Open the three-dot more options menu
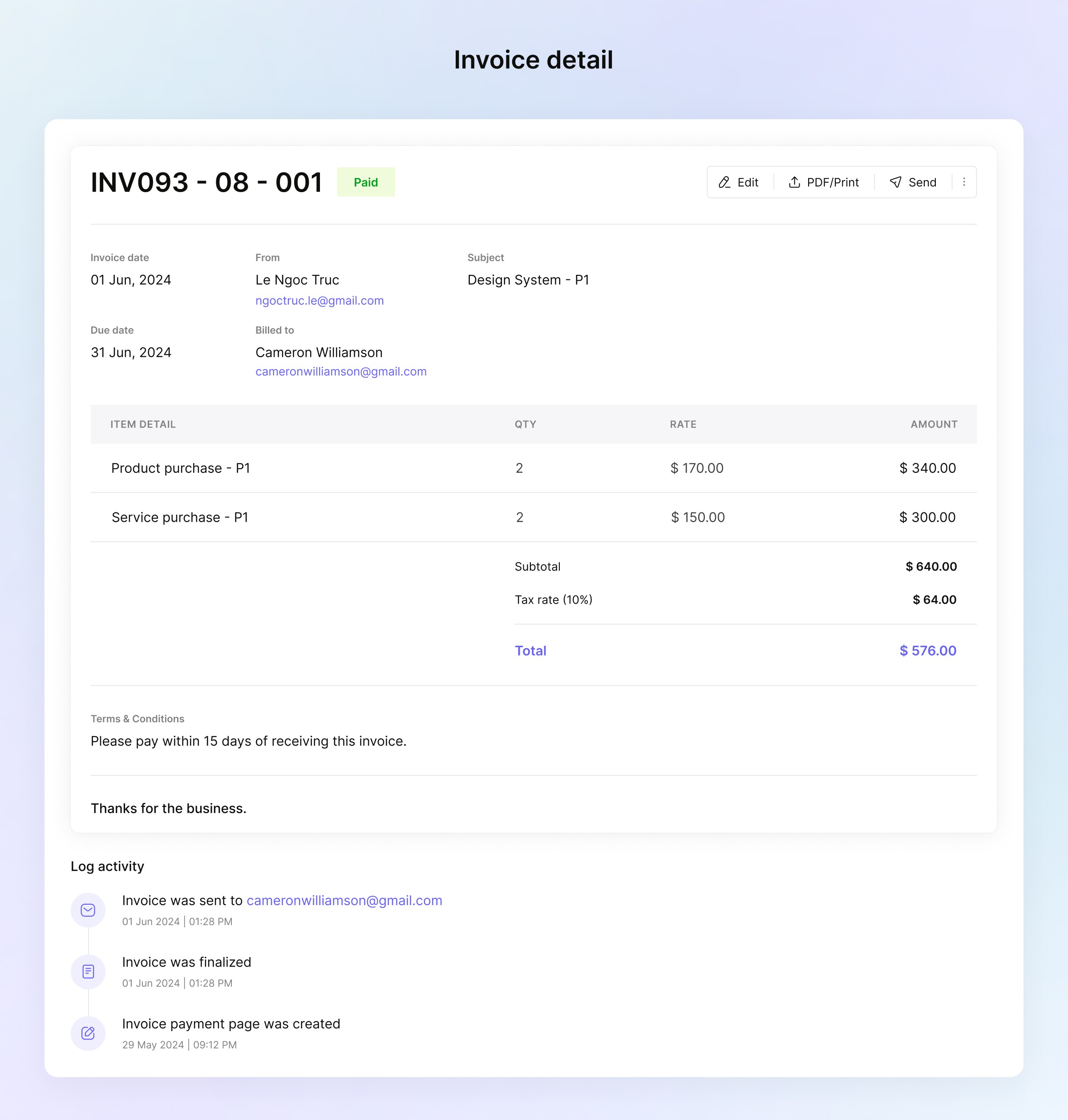This screenshot has height=1120, width=1068. point(964,182)
